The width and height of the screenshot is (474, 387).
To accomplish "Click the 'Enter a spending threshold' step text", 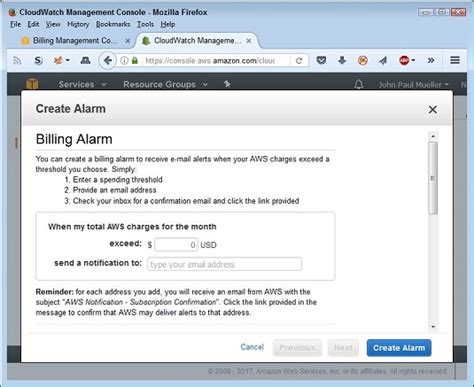I will [118, 180].
